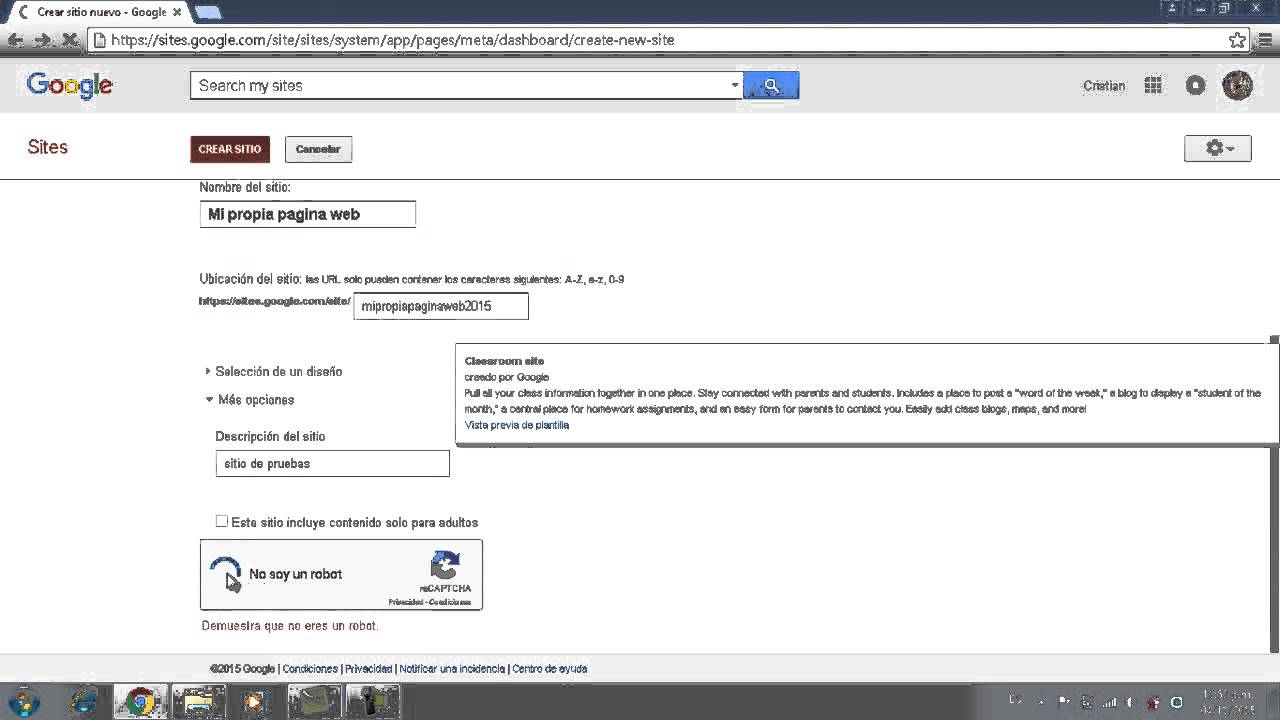Viewport: 1280px width, 720px height.
Task: Click the 'Classroom site' template title
Action: 504,361
